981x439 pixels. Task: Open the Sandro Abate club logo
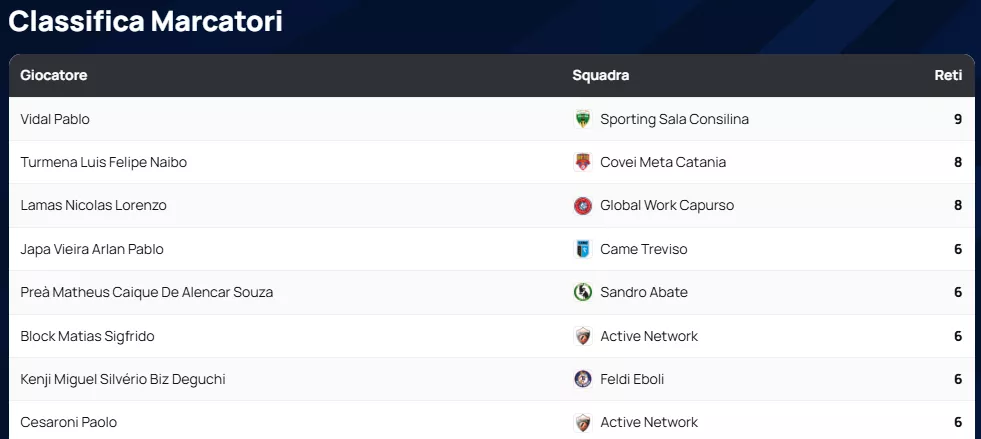pos(583,292)
